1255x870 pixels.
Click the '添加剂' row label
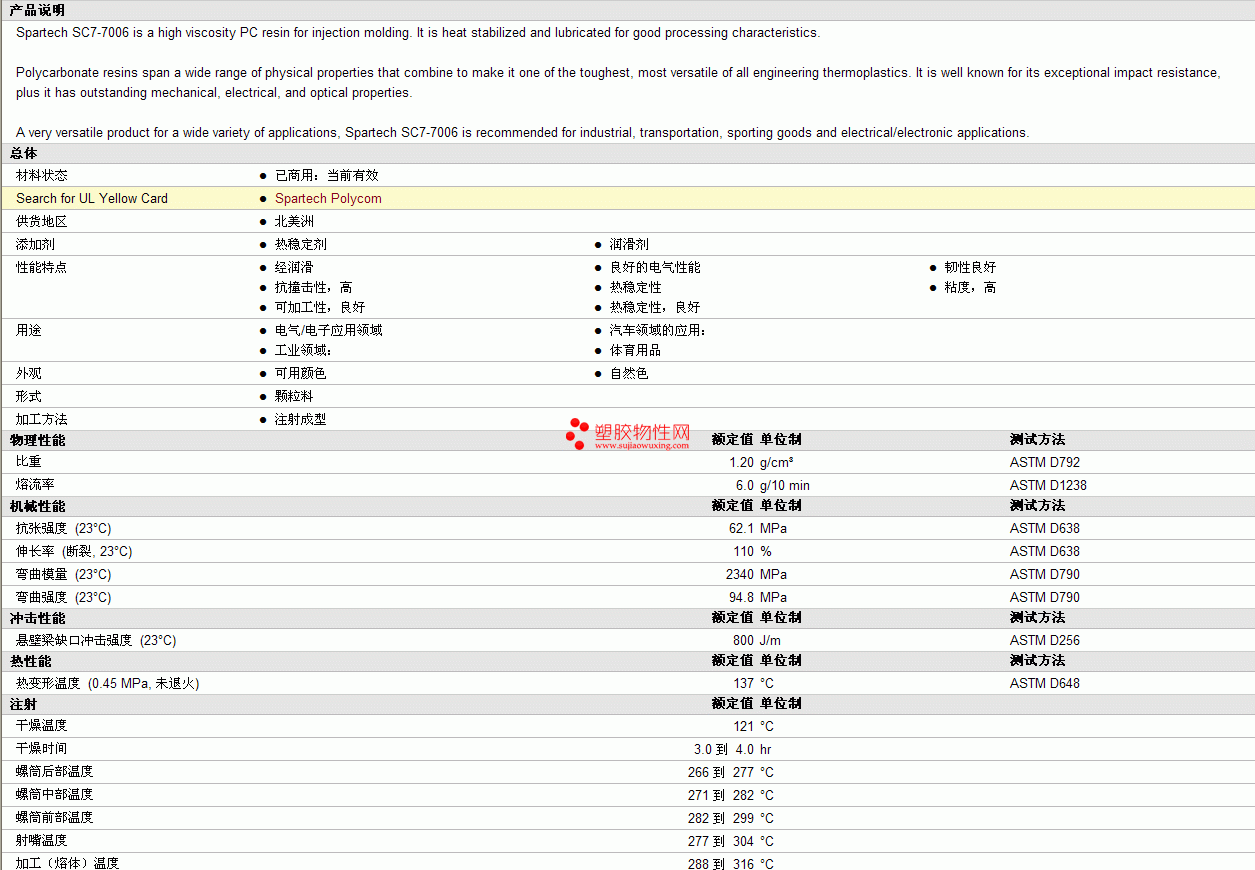point(35,244)
